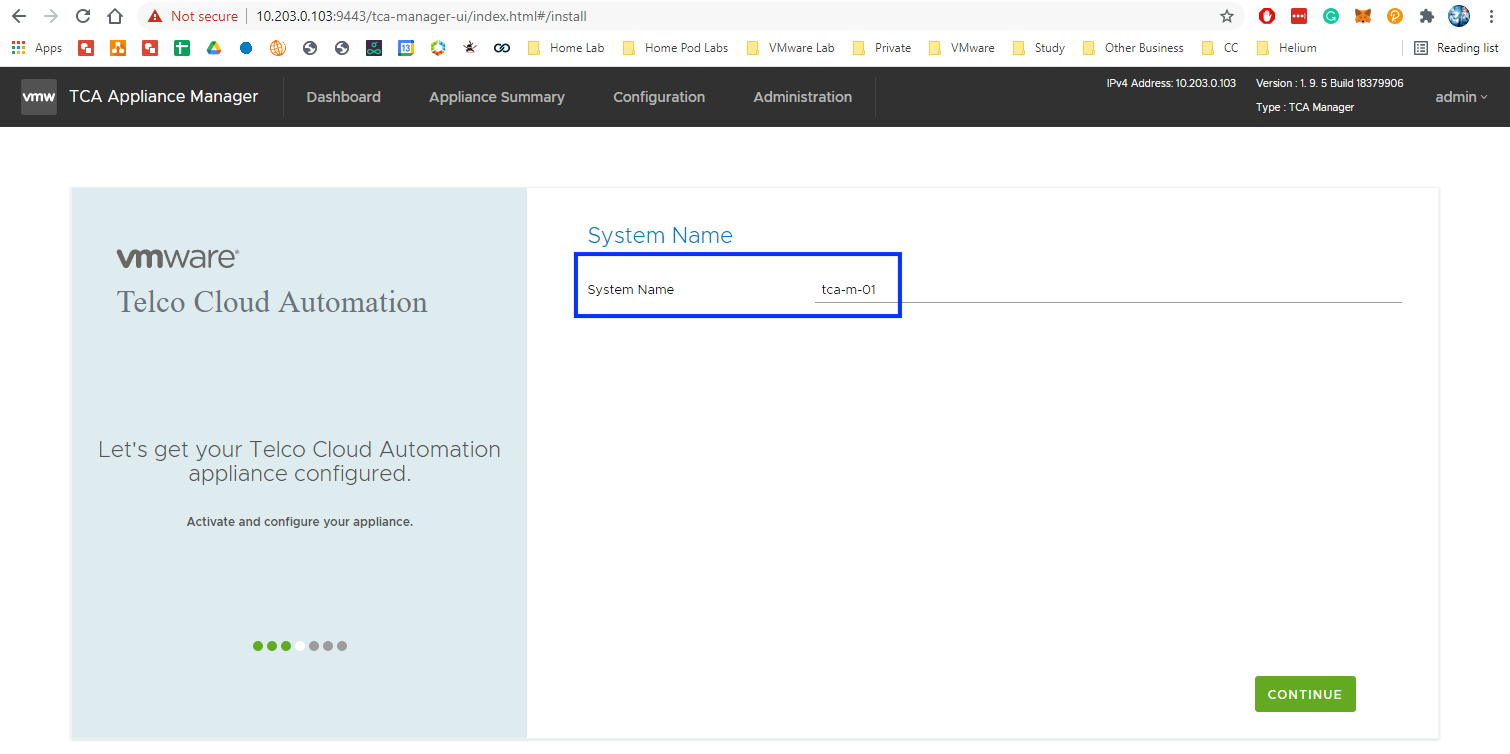Open the Dashboard menu item

(343, 97)
